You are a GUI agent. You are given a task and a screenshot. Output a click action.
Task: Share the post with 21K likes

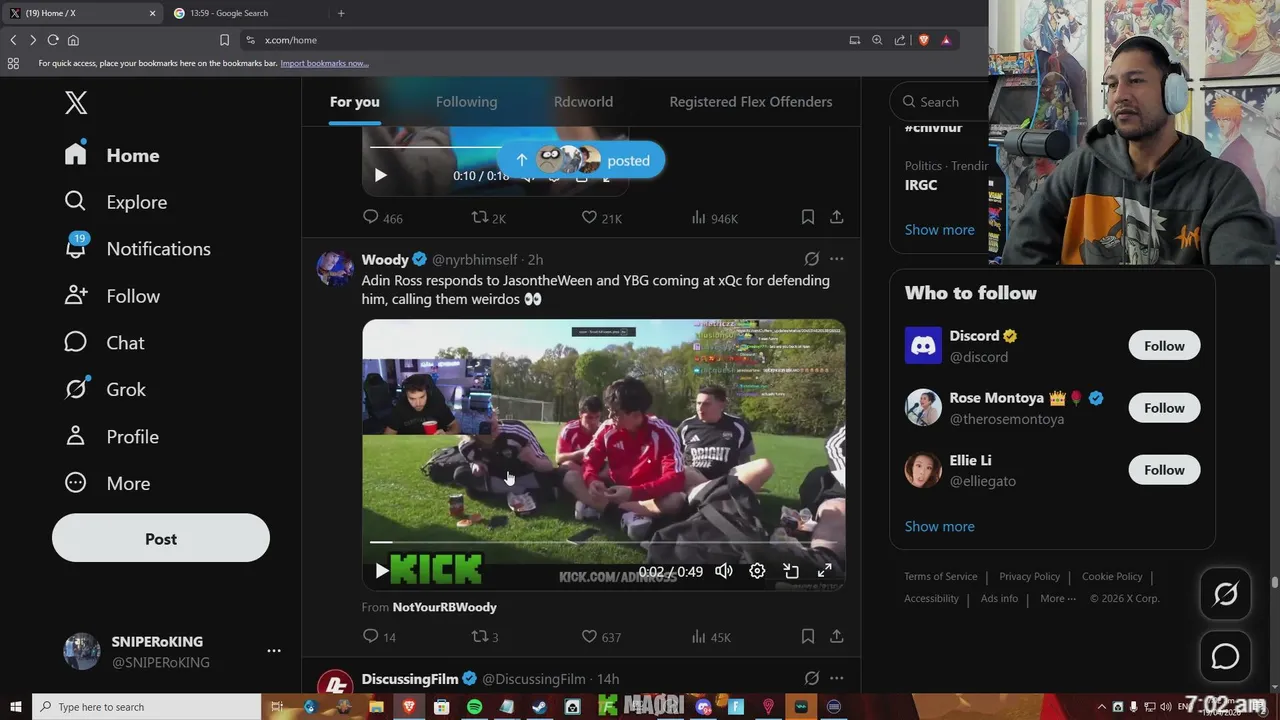pos(837,217)
